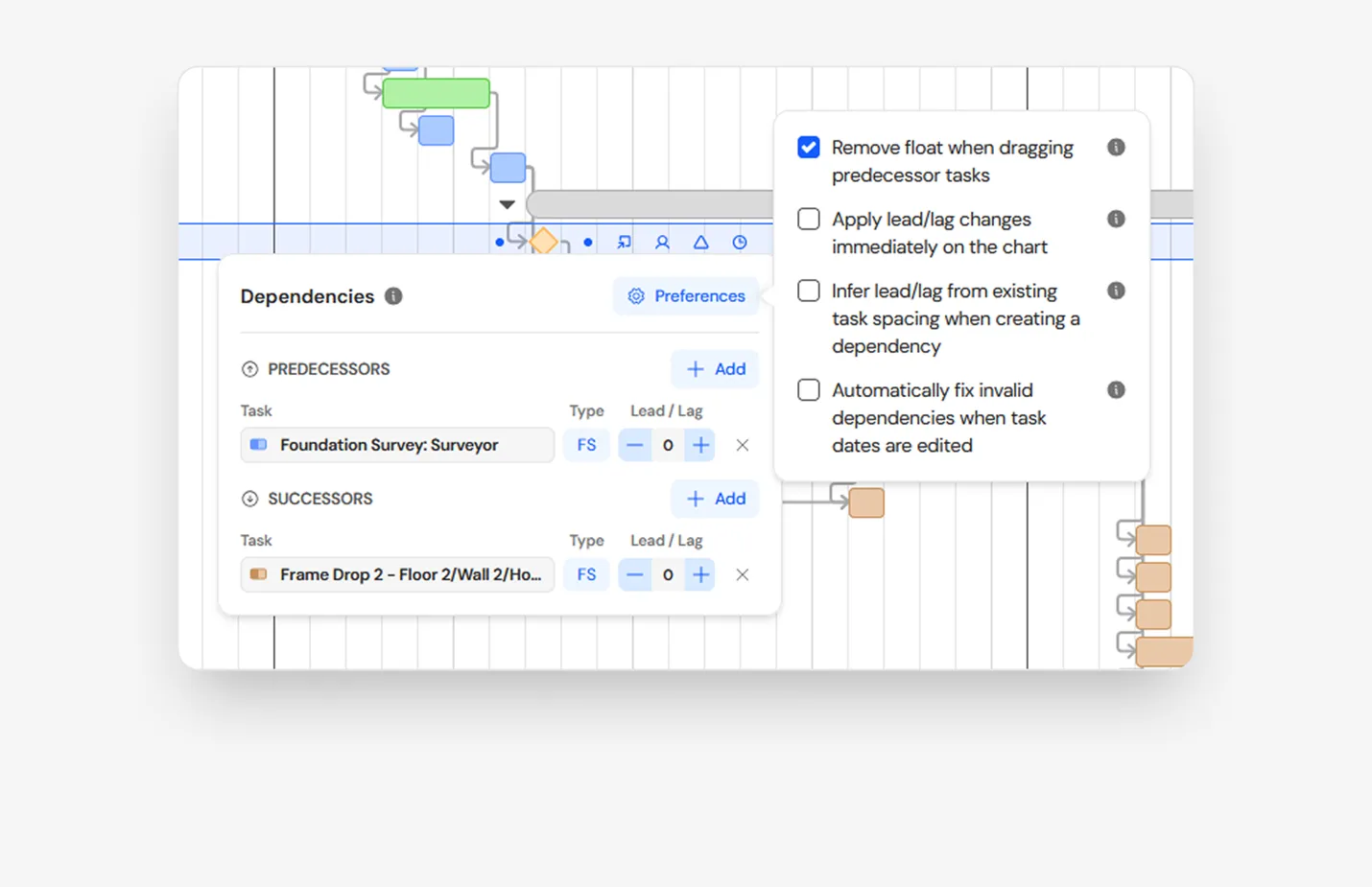
Task: Enable Automatically fix invalid dependencies checkbox
Action: (x=809, y=390)
